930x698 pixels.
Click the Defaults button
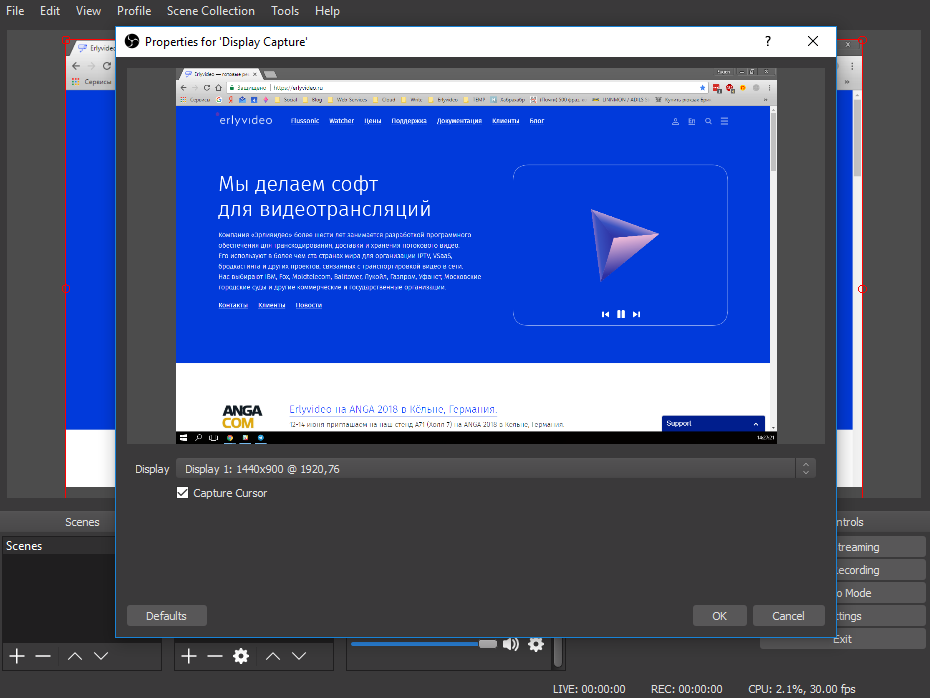tap(166, 616)
